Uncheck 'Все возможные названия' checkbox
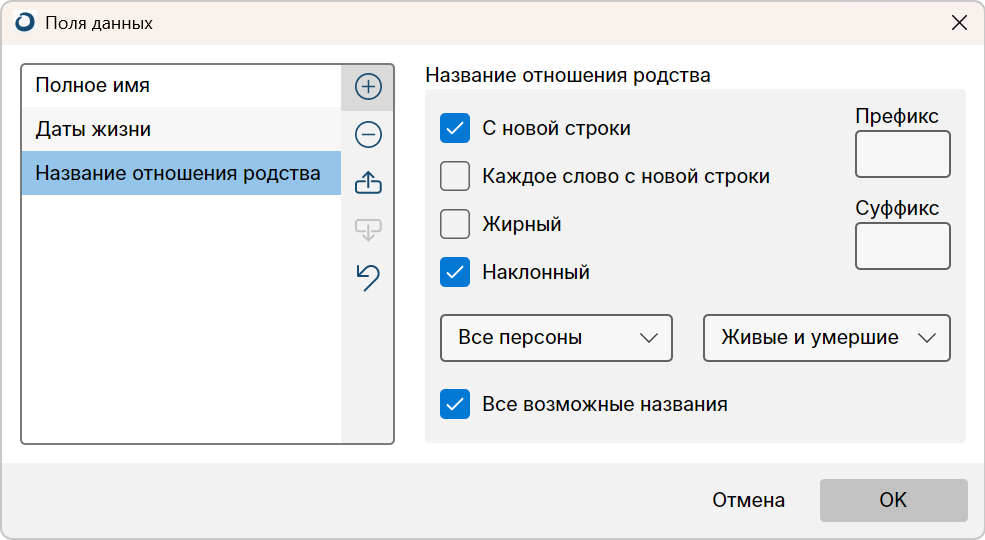 click(455, 404)
